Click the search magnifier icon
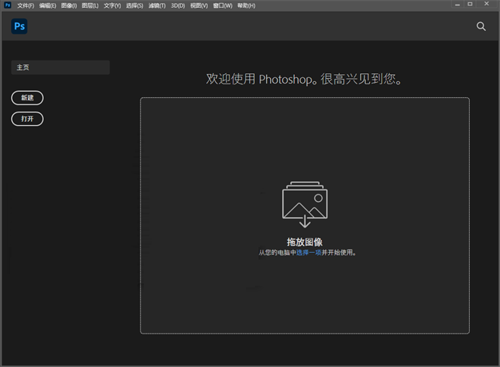Image resolution: width=500 pixels, height=367 pixels. coord(481,26)
